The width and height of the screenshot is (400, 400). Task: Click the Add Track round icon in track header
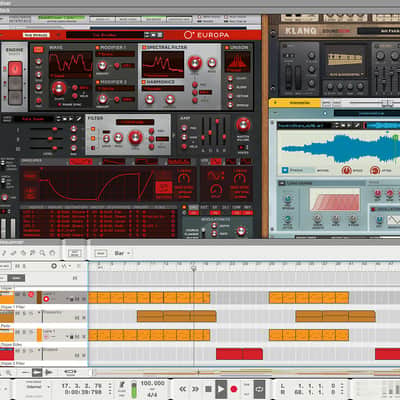click(x=54, y=266)
